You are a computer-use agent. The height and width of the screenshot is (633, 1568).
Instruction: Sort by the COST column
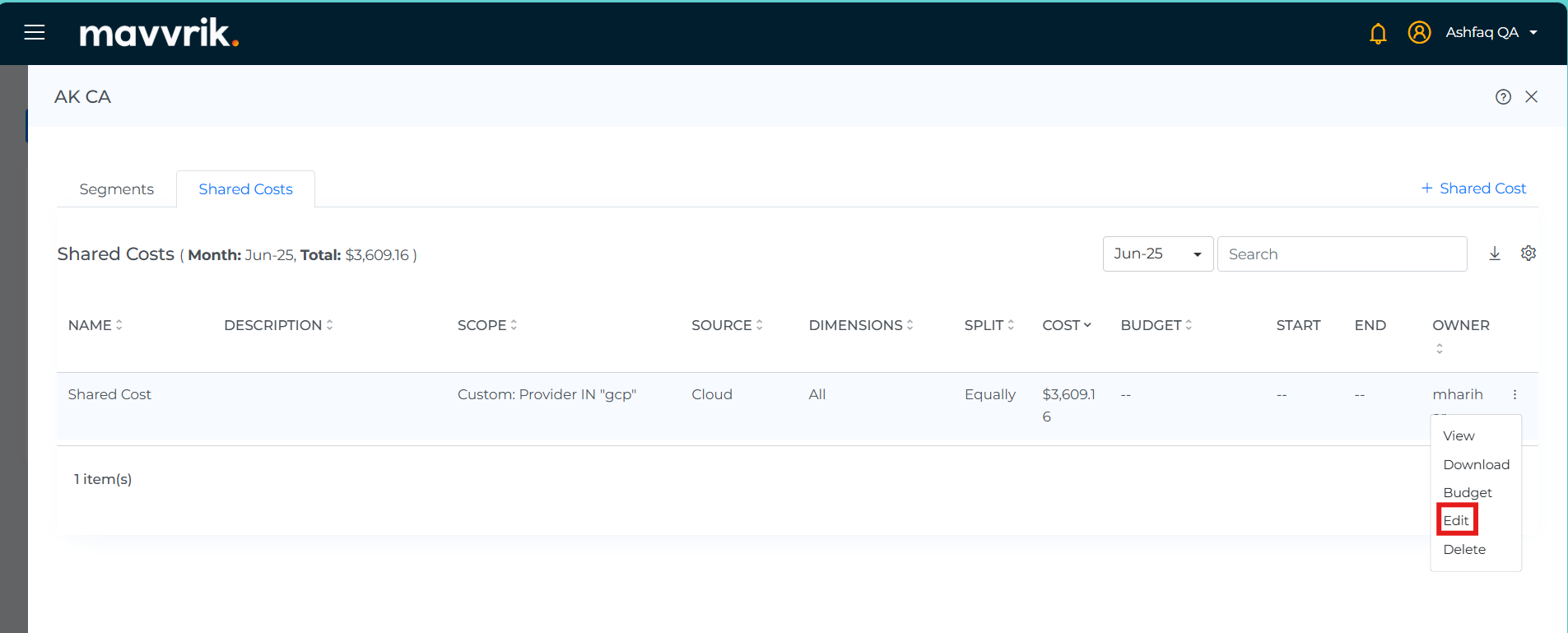coord(1066,325)
